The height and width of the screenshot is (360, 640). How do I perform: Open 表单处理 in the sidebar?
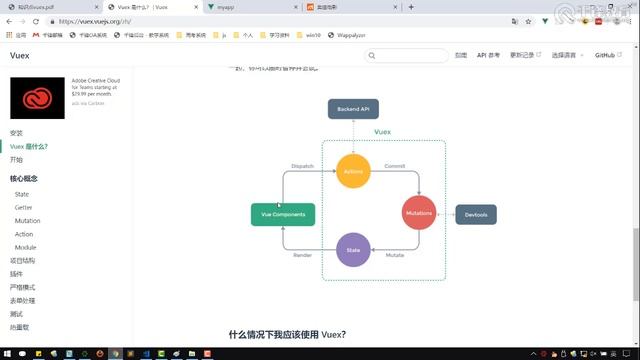[x=22, y=301]
